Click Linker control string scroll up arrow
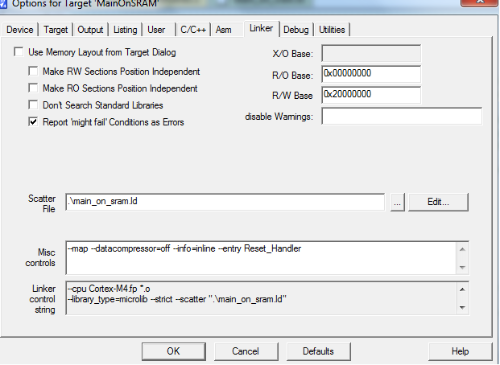This screenshot has width=500, height=365. [x=462, y=289]
